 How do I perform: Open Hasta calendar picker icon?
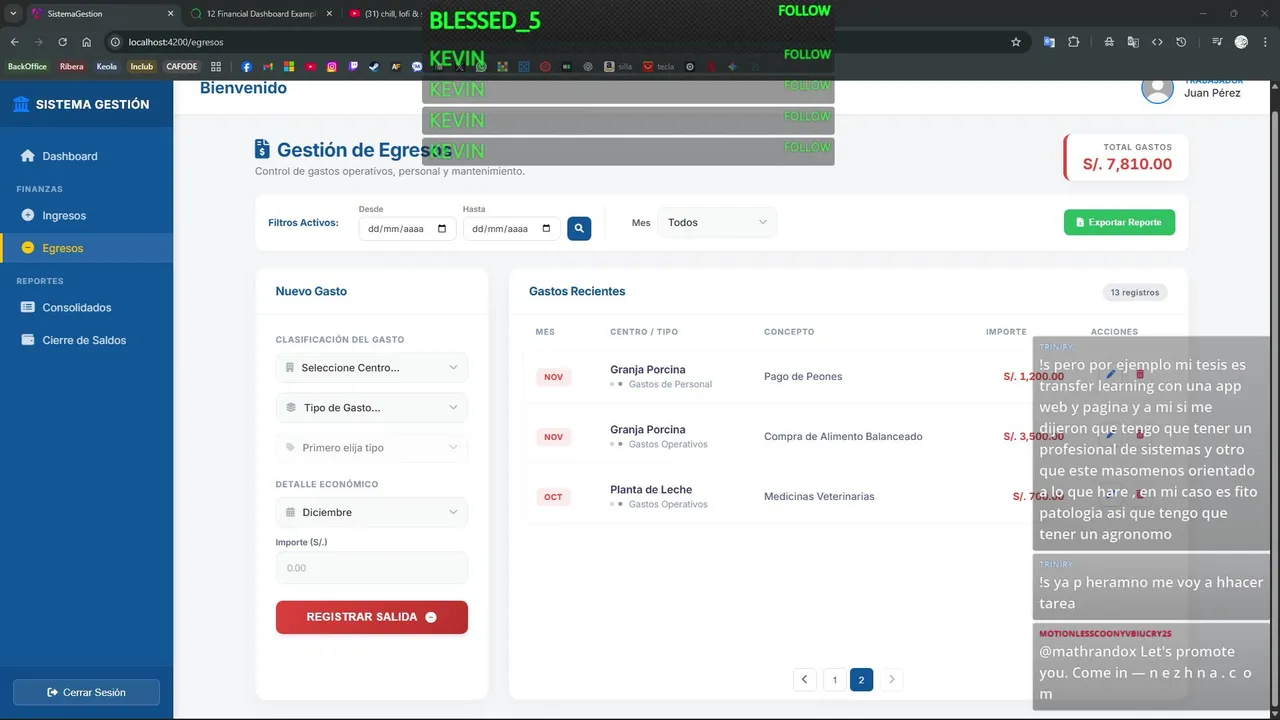point(546,229)
